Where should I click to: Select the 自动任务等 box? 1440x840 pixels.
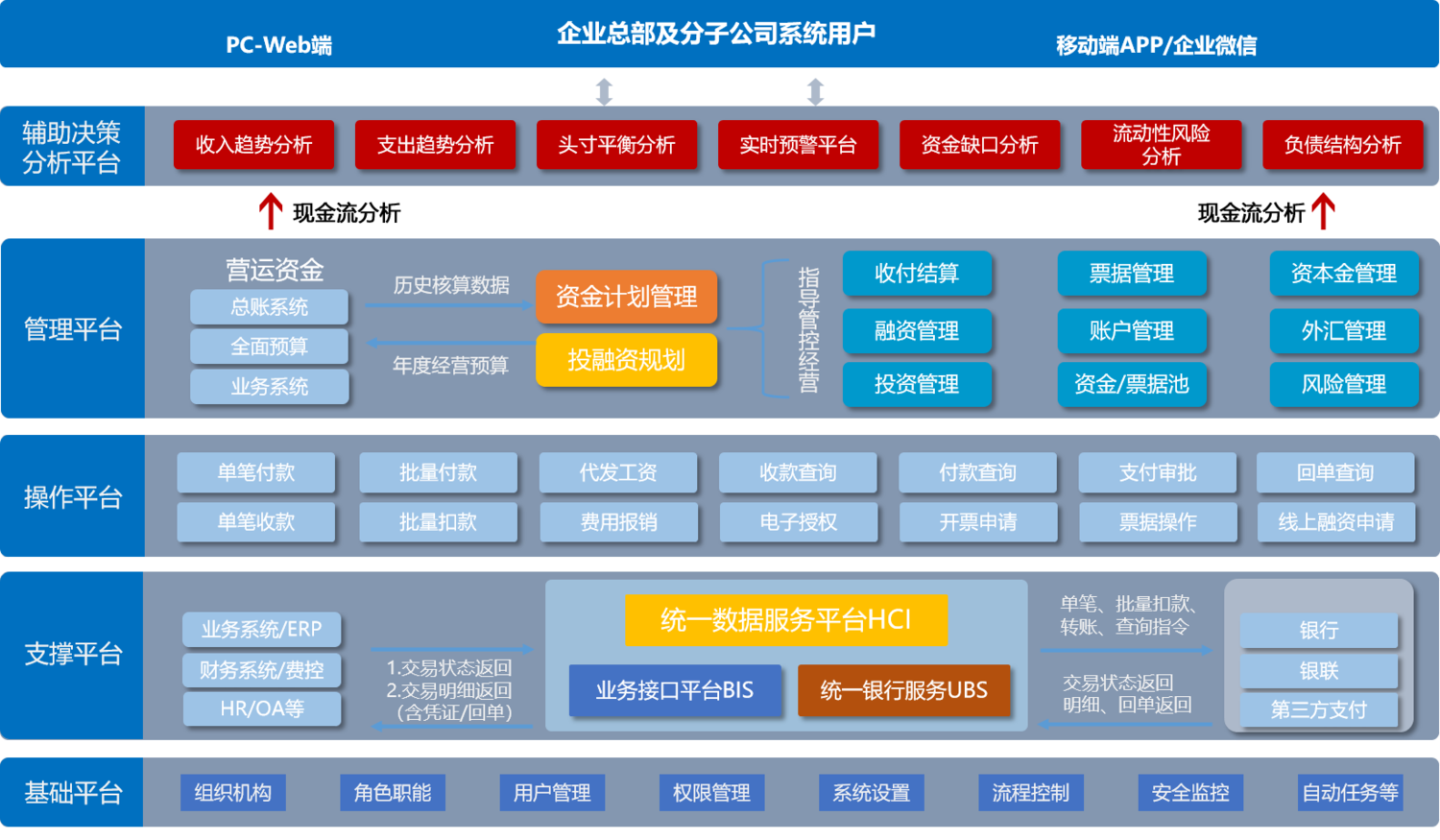[x=1350, y=793]
